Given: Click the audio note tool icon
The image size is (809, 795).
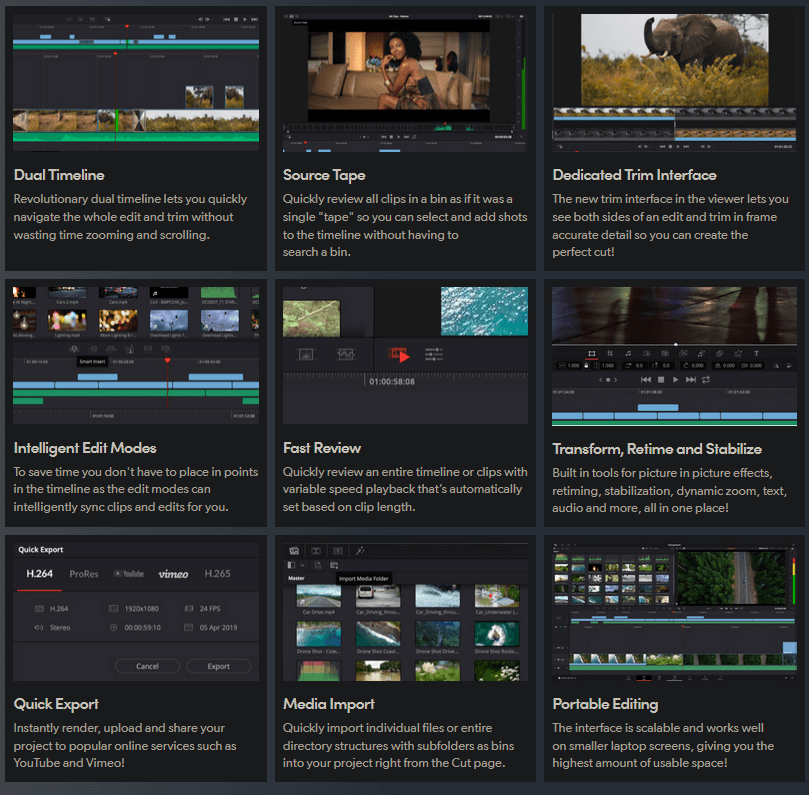Looking at the screenshot, I should click(630, 353).
